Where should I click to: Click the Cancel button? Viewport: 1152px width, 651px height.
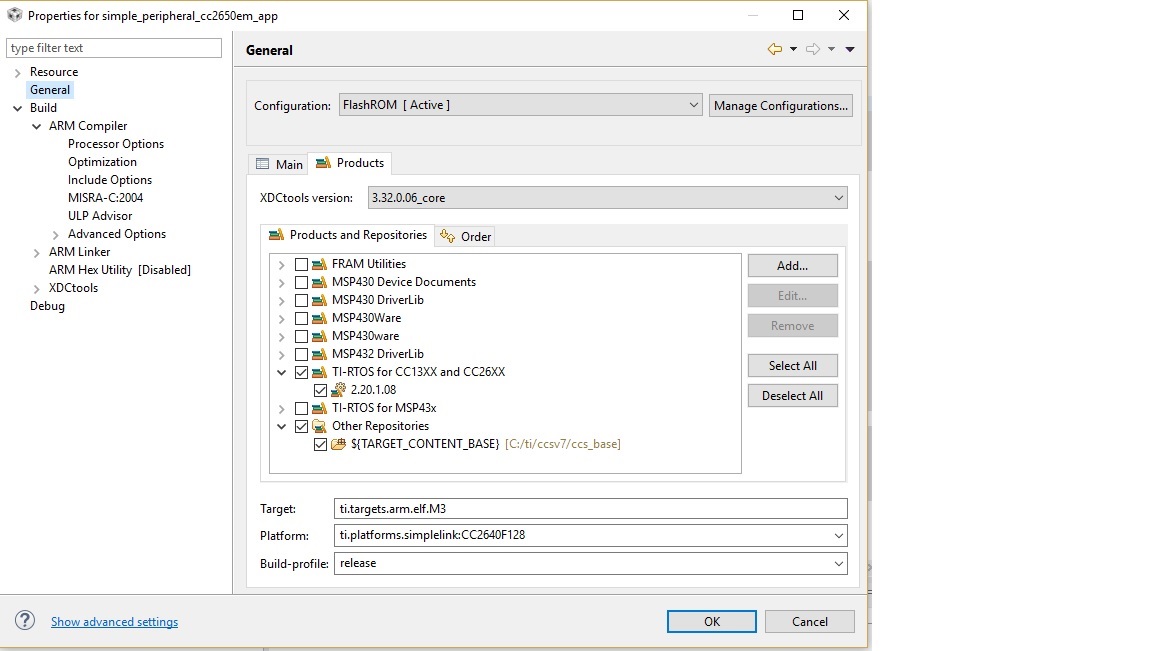810,622
